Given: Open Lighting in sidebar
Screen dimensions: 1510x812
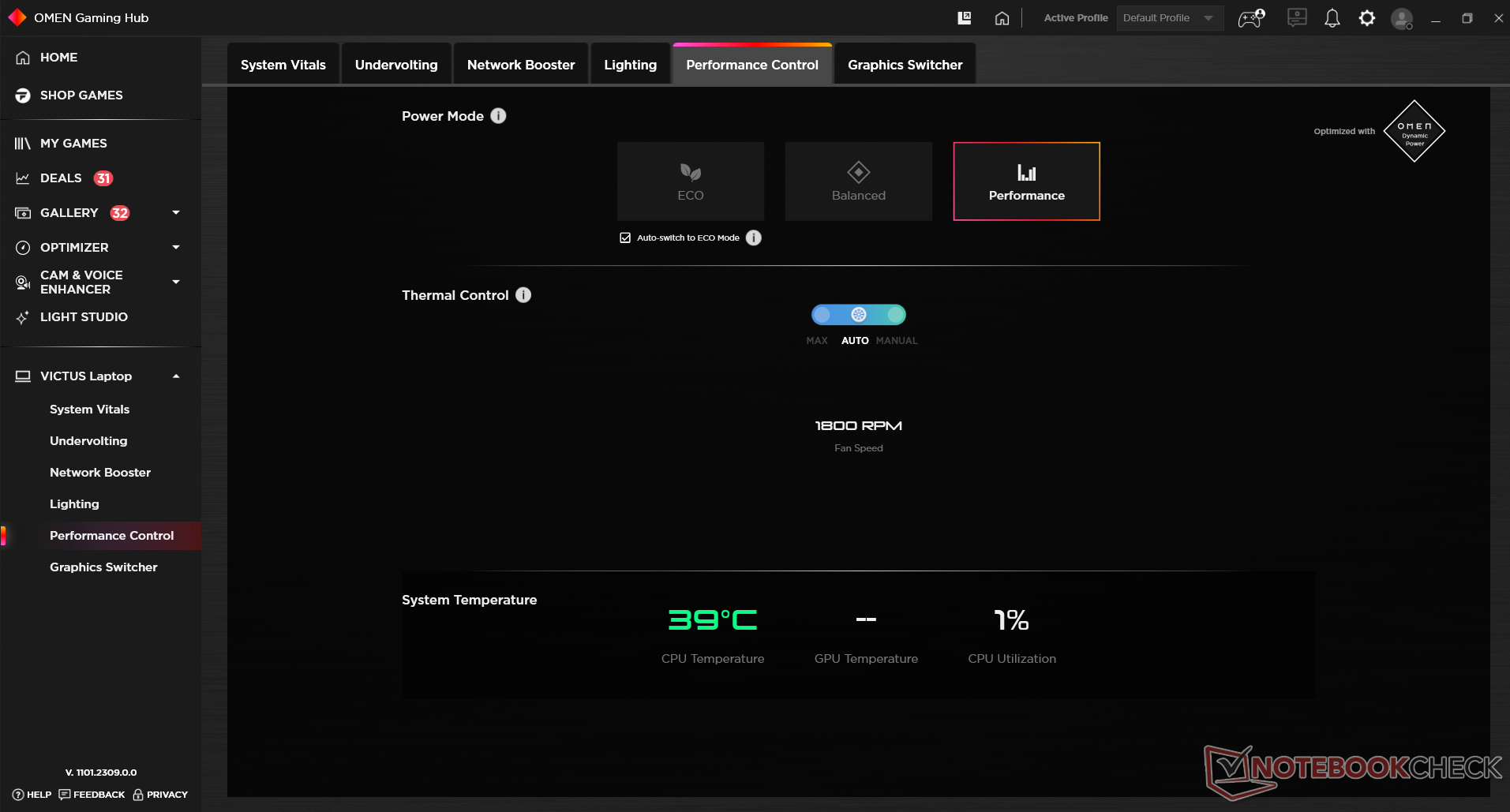Looking at the screenshot, I should pos(74,504).
